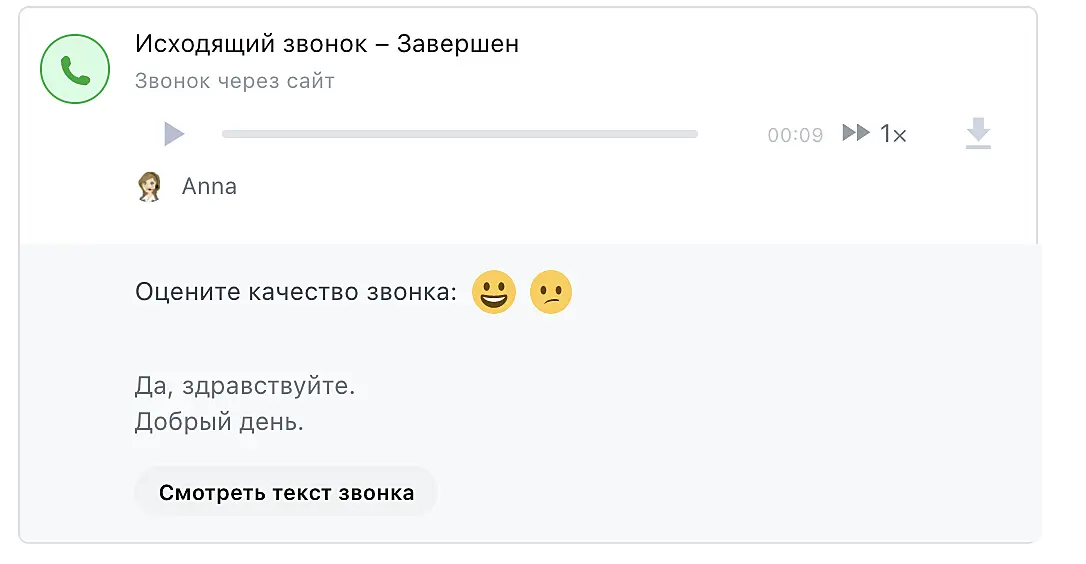Rate the call with the smiling emoji
1086x564 pixels.
pyautogui.click(x=493, y=293)
